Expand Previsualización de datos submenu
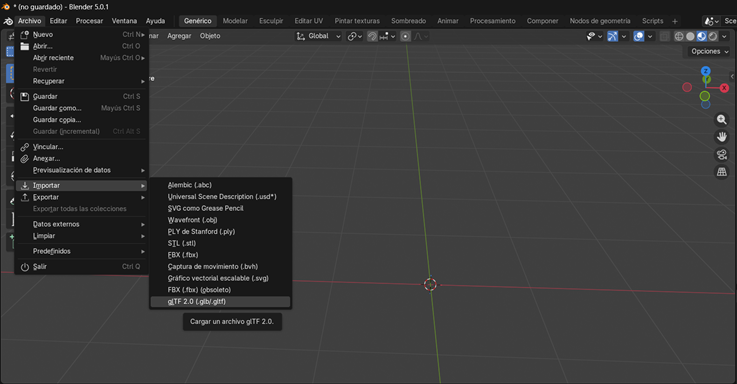Image resolution: width=737 pixels, height=384 pixels. (x=82, y=170)
